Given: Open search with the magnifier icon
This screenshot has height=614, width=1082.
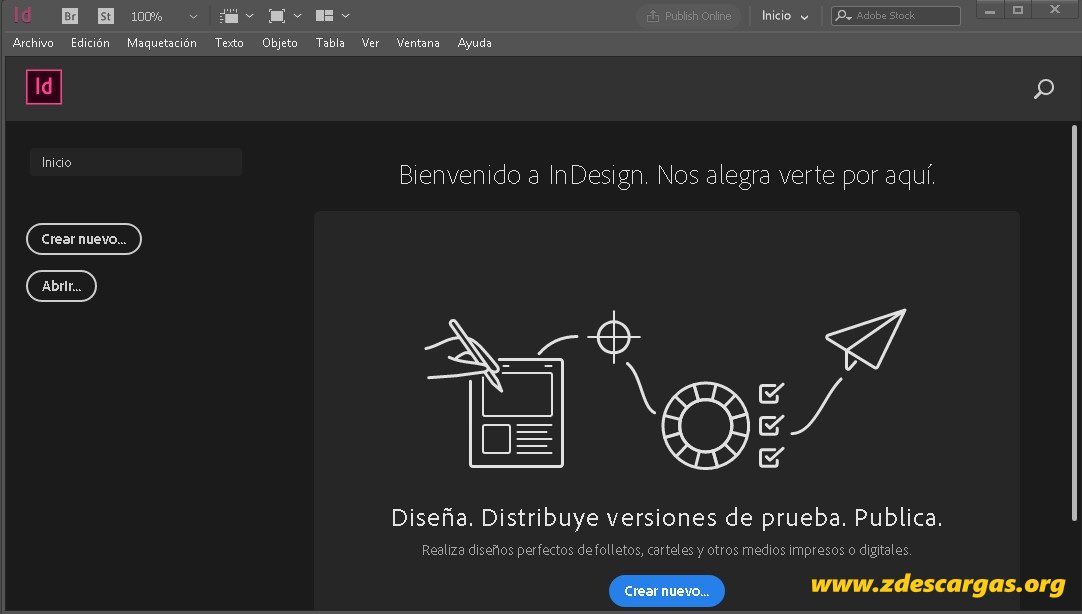Looking at the screenshot, I should (1043, 89).
